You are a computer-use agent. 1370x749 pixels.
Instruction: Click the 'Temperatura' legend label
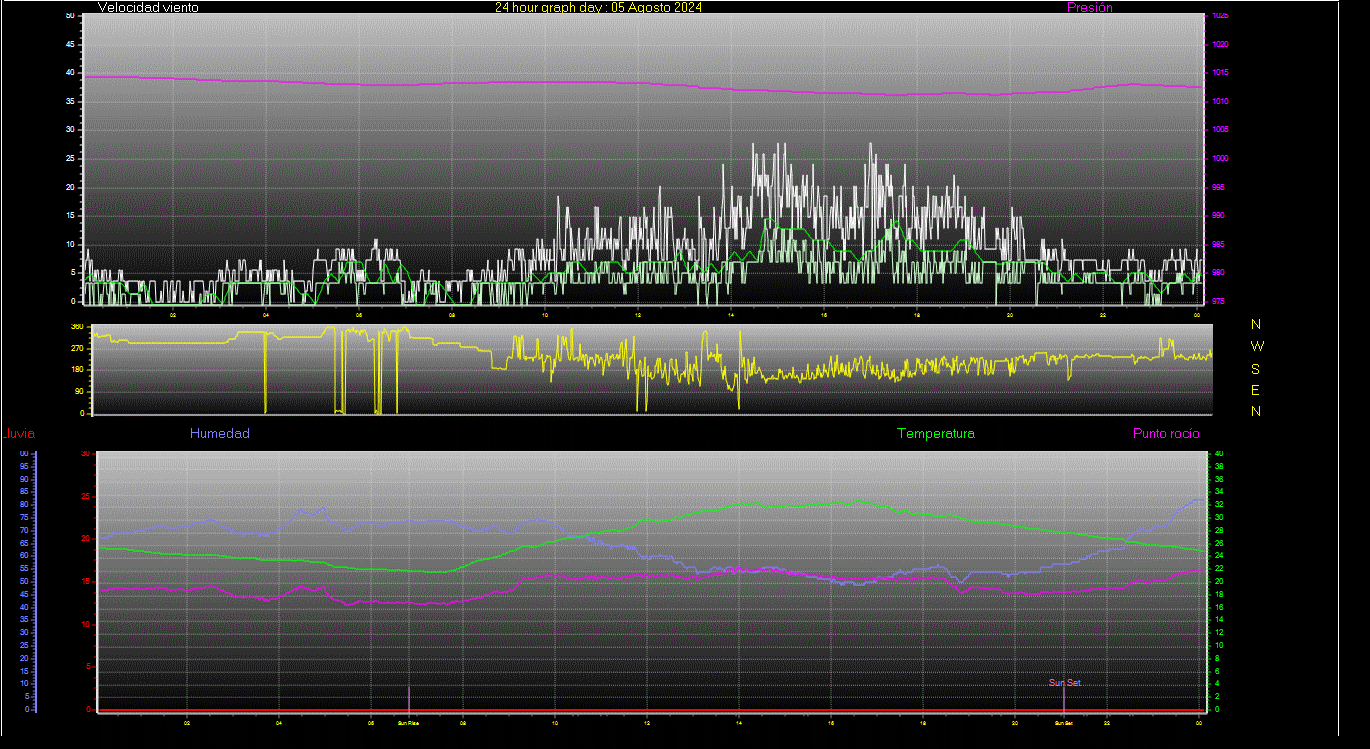(x=936, y=434)
